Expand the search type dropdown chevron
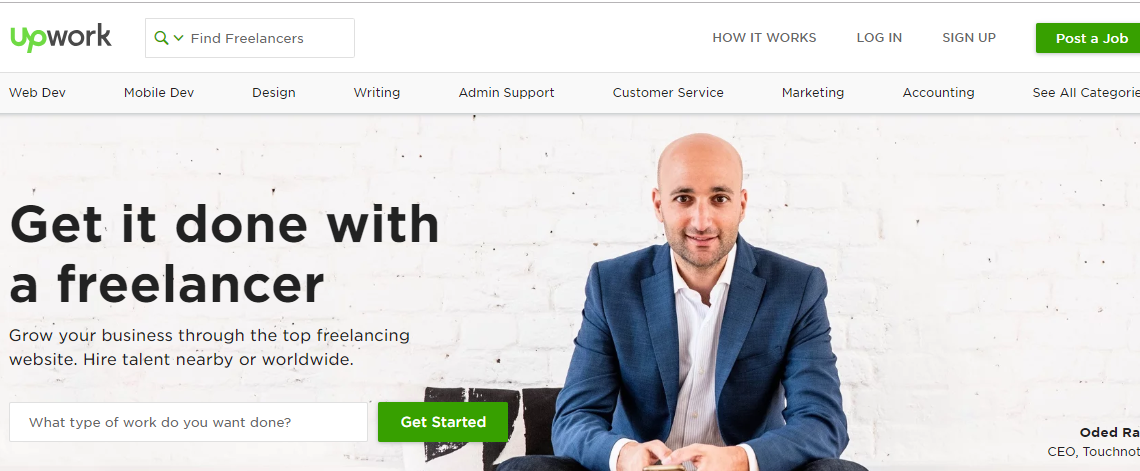This screenshot has height=471, width=1140. (x=178, y=38)
